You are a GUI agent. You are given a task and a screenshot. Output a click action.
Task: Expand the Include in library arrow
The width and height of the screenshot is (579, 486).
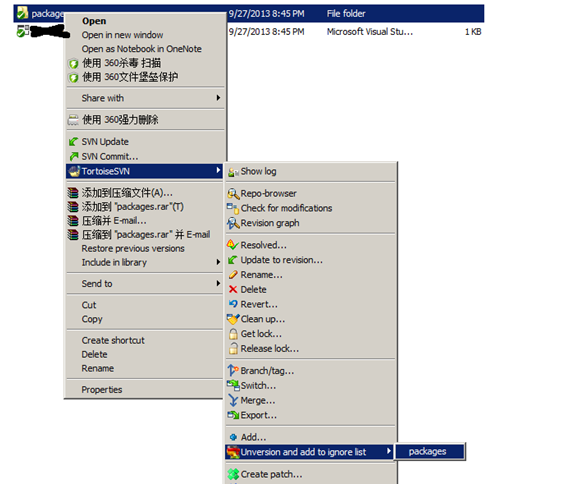218,262
